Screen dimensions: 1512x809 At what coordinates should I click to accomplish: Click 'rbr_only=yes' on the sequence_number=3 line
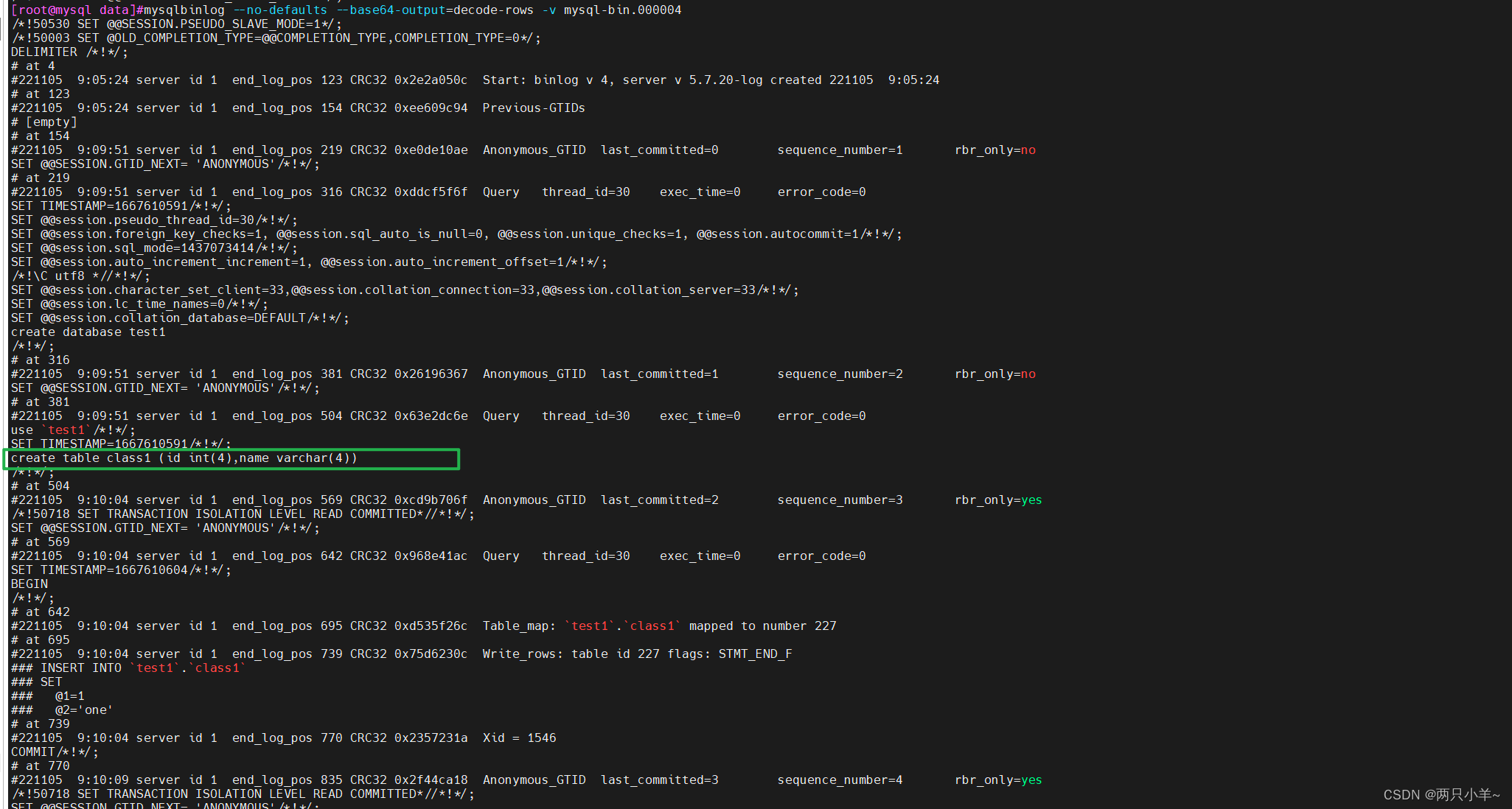[x=998, y=500]
